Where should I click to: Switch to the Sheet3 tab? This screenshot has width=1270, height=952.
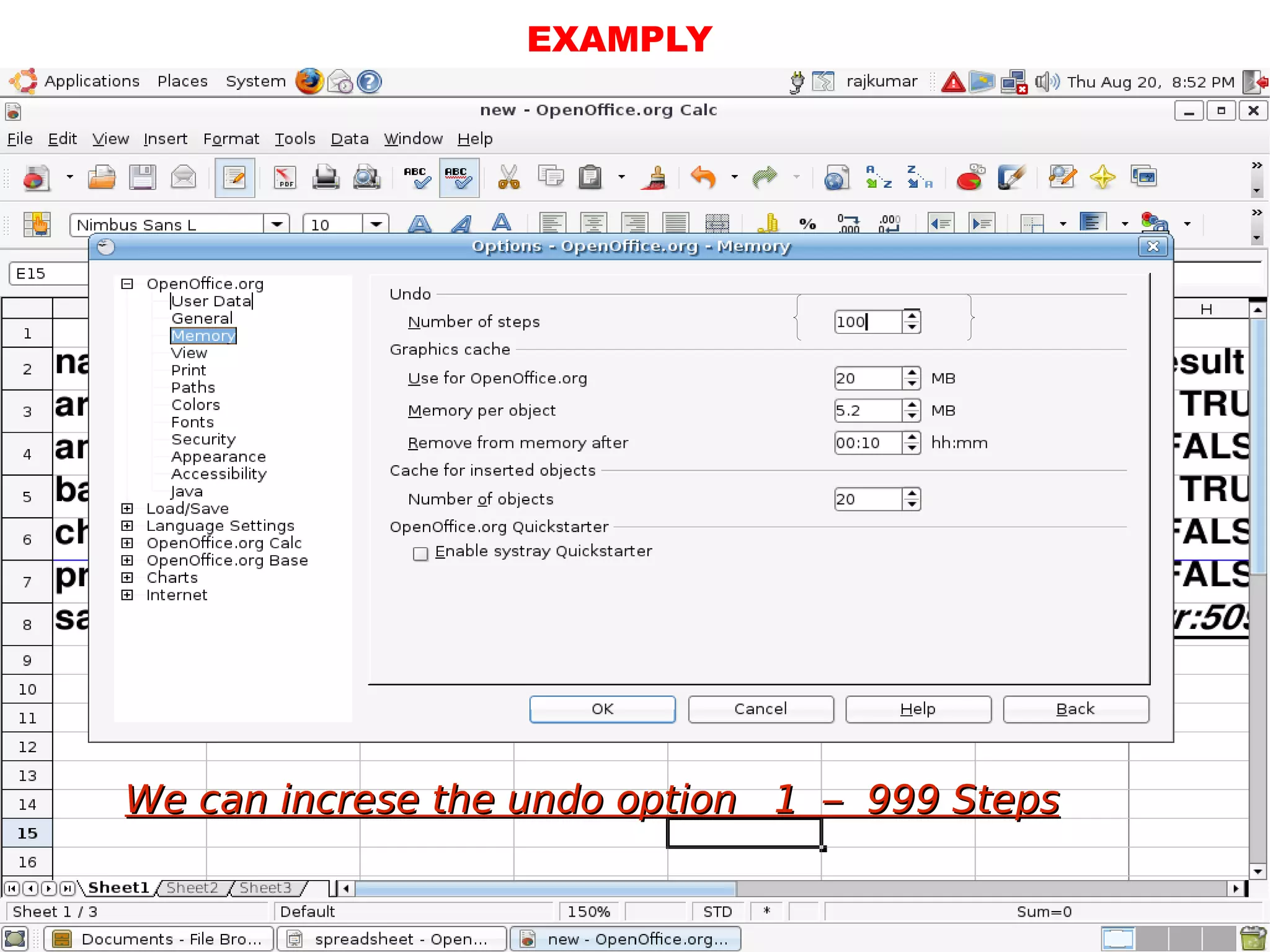tap(265, 887)
